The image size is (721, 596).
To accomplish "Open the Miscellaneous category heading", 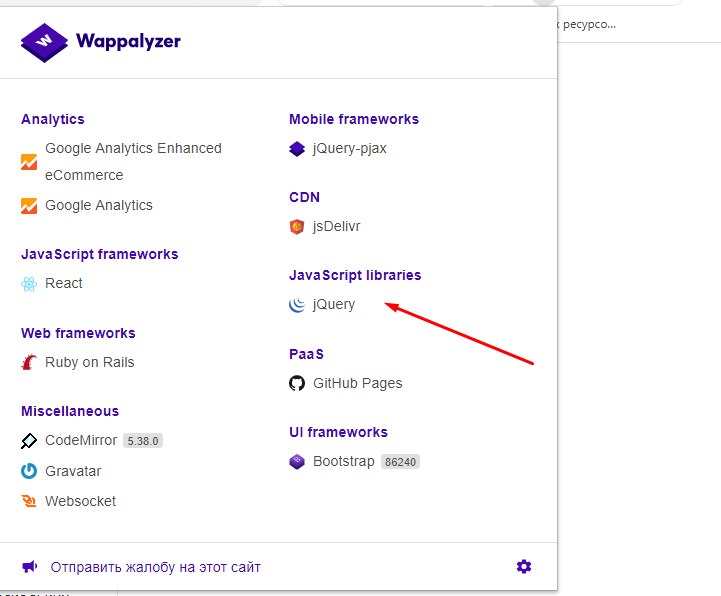I will pos(70,411).
